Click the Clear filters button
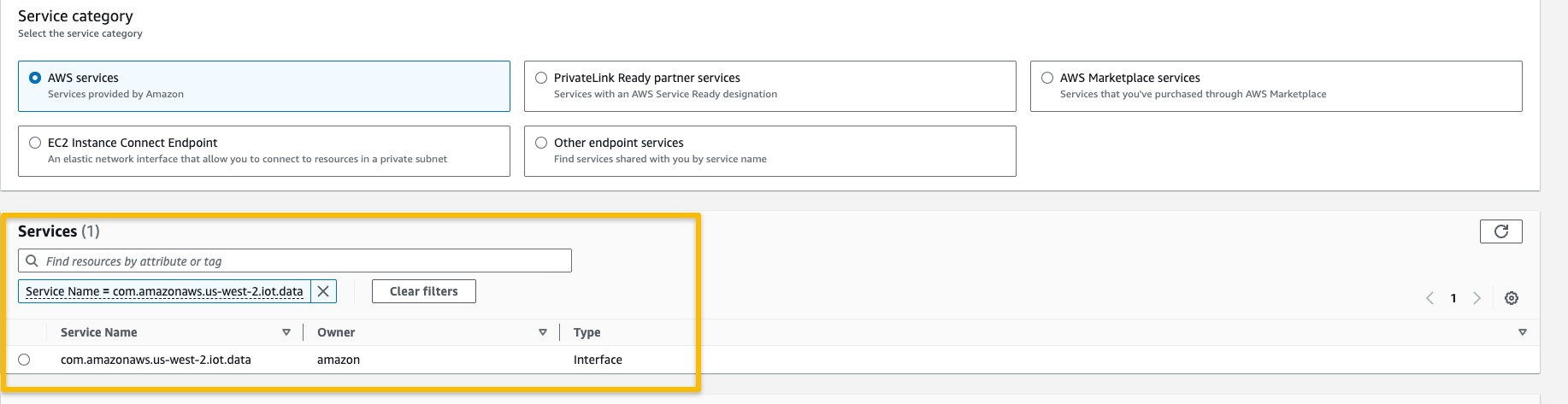The width and height of the screenshot is (1568, 404). click(x=423, y=291)
